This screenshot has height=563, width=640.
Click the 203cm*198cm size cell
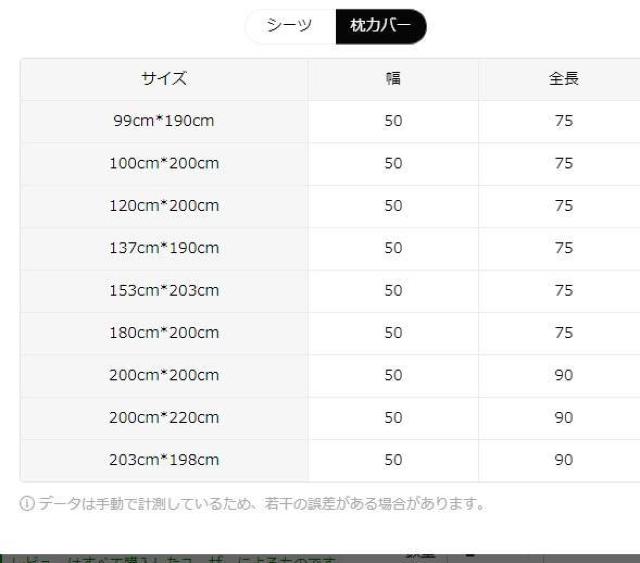[x=164, y=460]
